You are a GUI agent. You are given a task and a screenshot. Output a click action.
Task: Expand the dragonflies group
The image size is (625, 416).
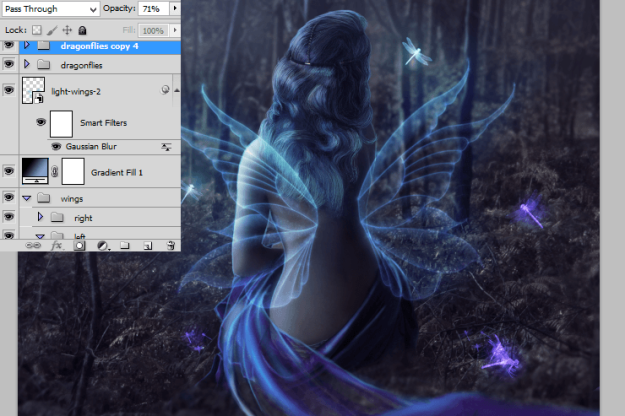(x=27, y=64)
